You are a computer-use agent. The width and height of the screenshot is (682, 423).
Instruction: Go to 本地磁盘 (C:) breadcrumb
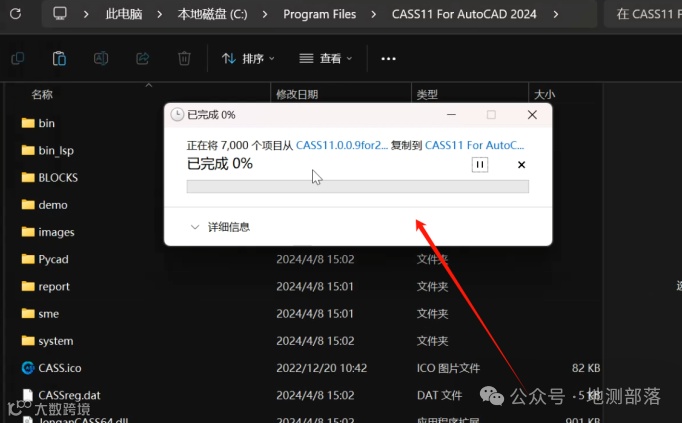pos(212,14)
